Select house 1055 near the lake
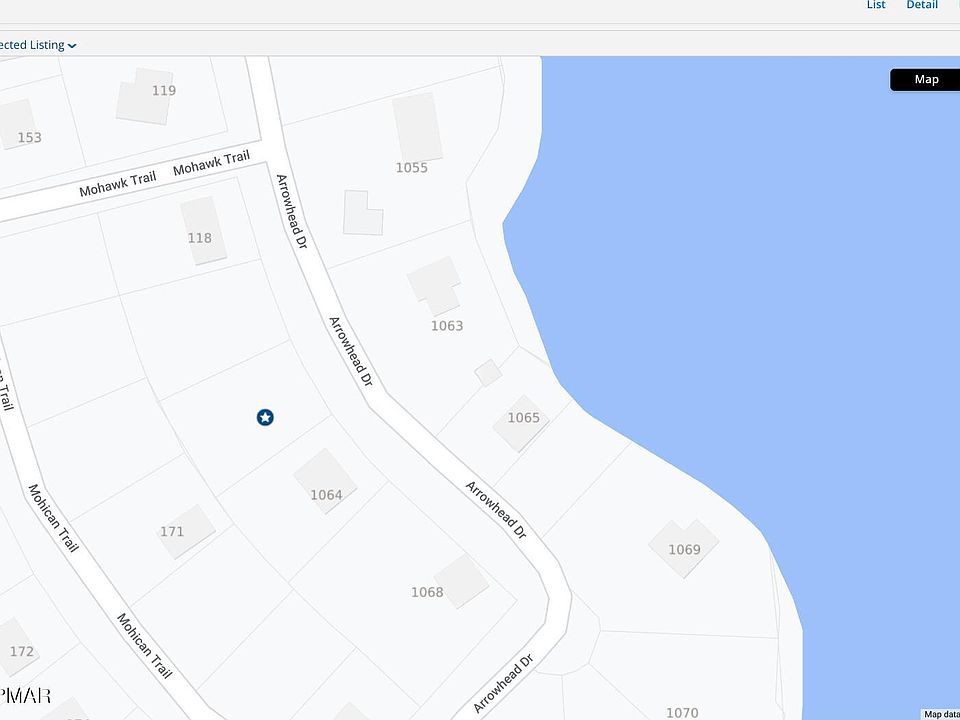960x720 pixels. pos(418,127)
